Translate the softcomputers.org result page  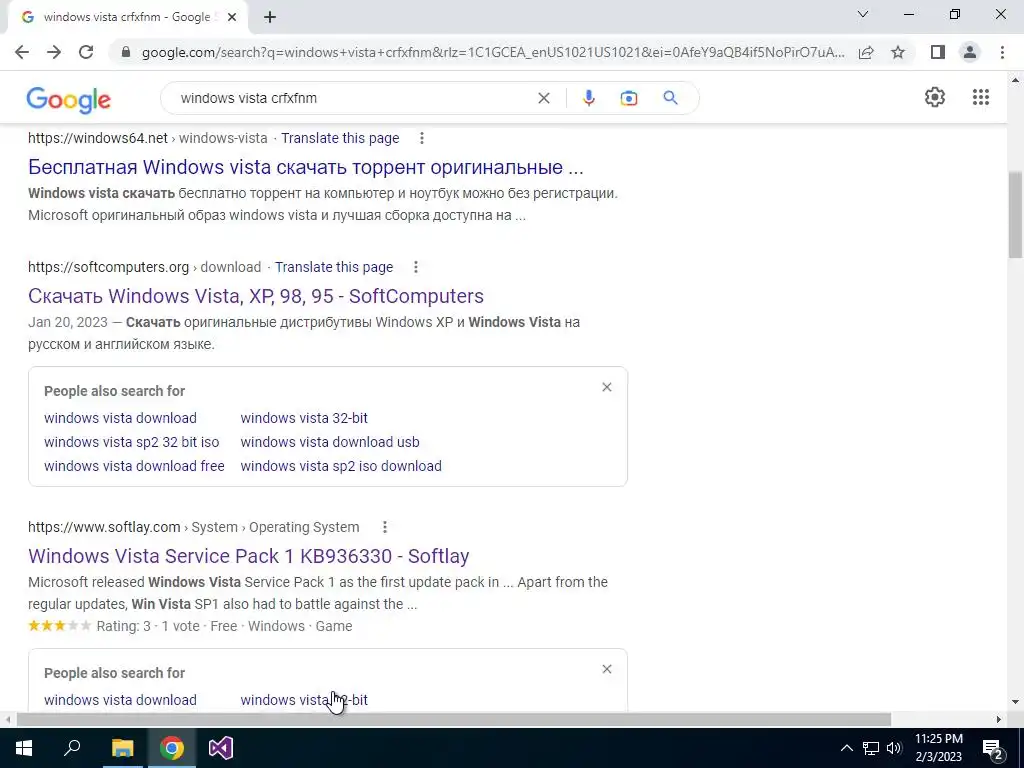click(334, 267)
